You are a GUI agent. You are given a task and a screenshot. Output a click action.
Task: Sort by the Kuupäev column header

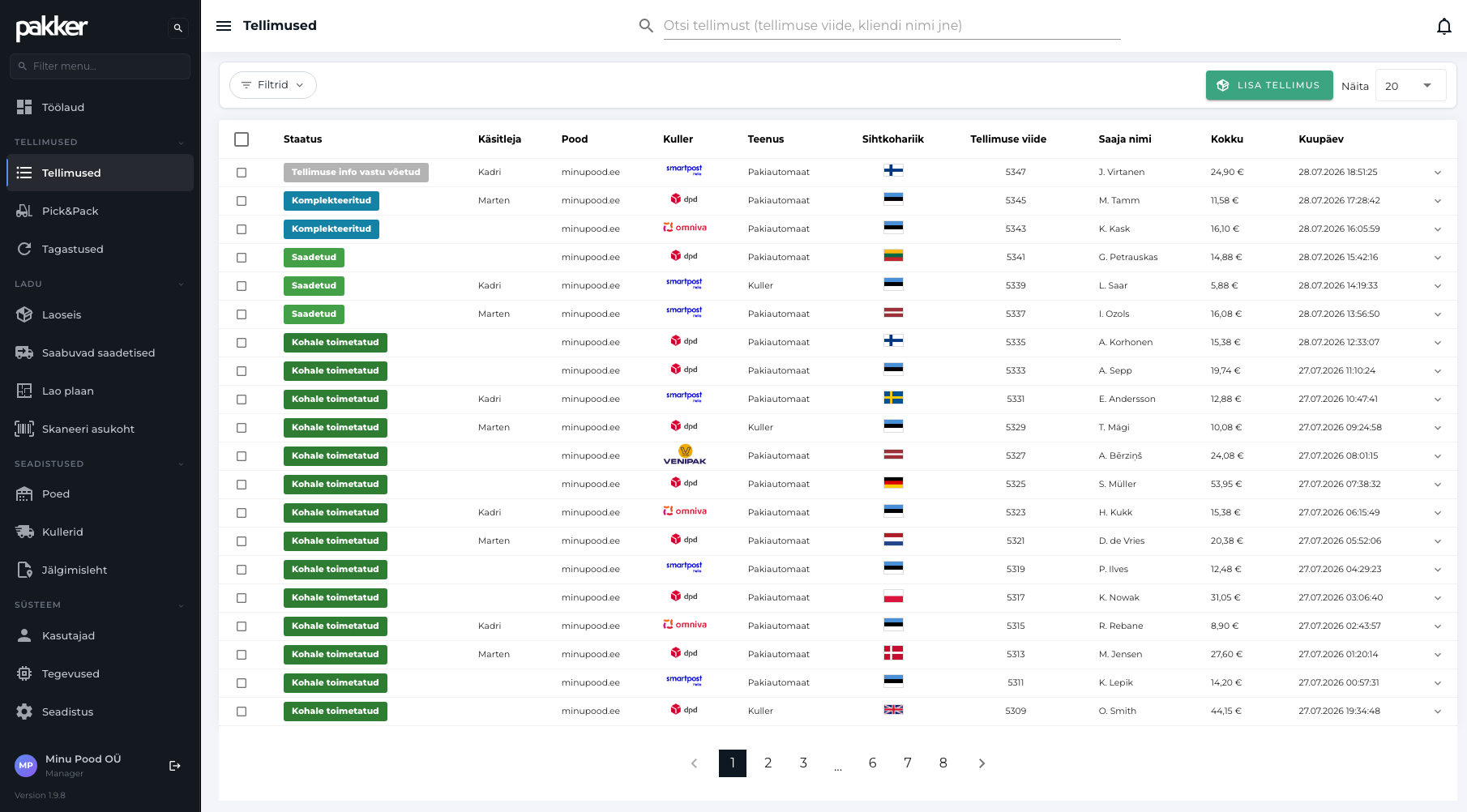click(x=1321, y=139)
